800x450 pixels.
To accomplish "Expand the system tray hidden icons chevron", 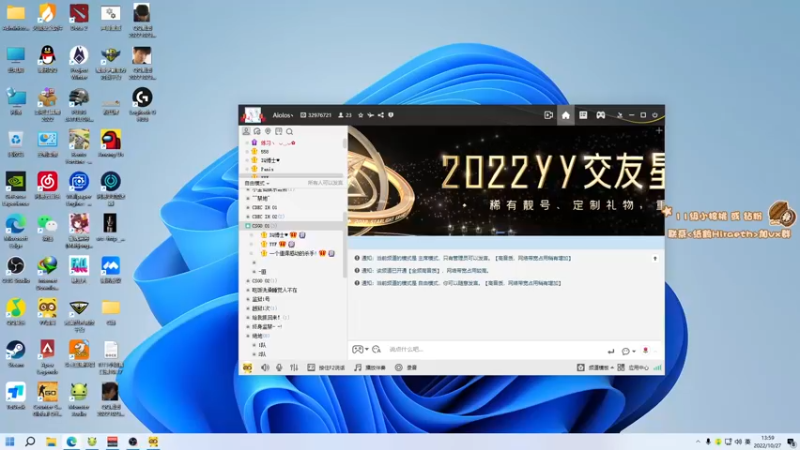I will point(697,442).
